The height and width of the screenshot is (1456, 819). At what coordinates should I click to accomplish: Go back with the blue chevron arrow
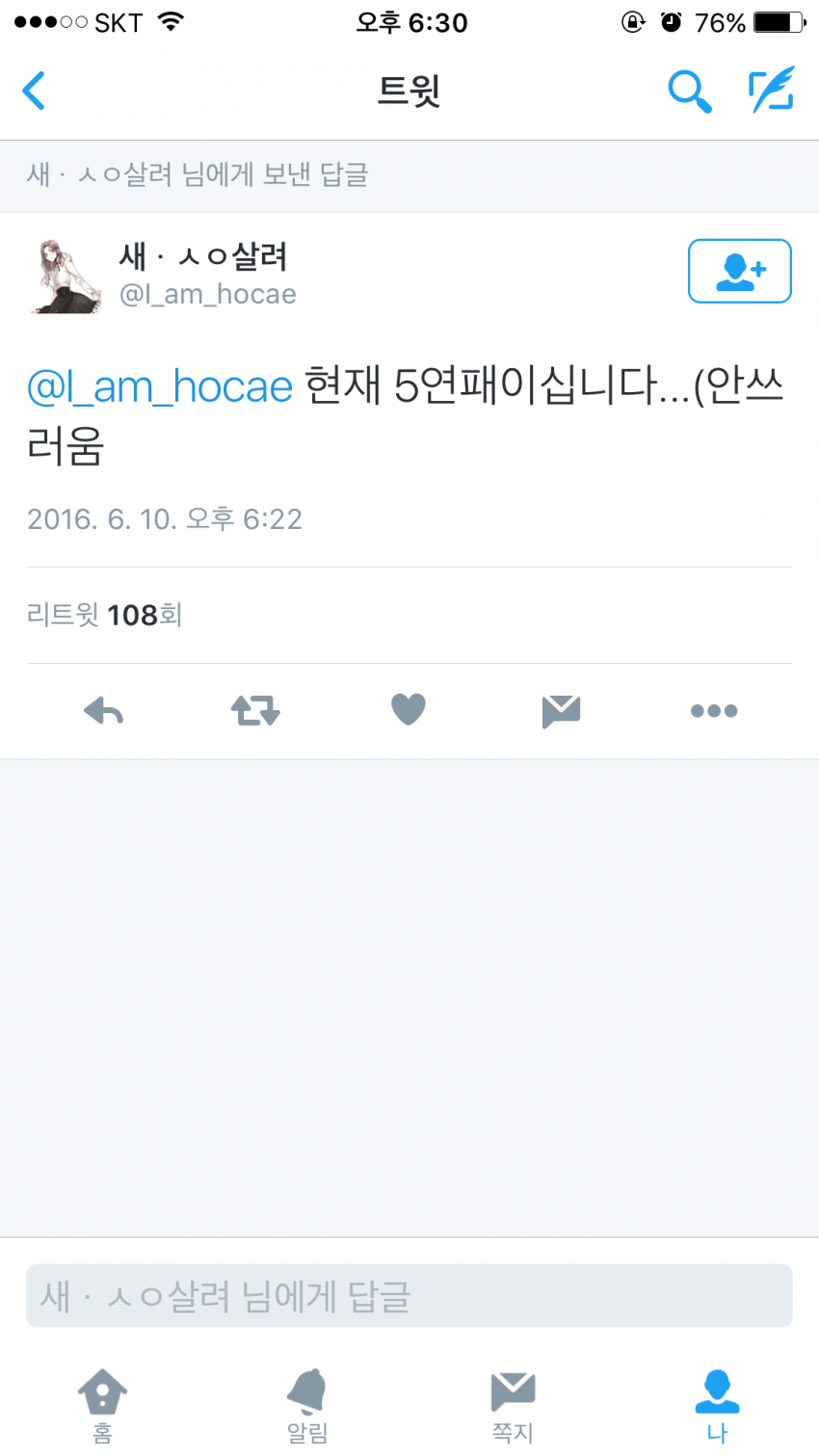[x=34, y=92]
